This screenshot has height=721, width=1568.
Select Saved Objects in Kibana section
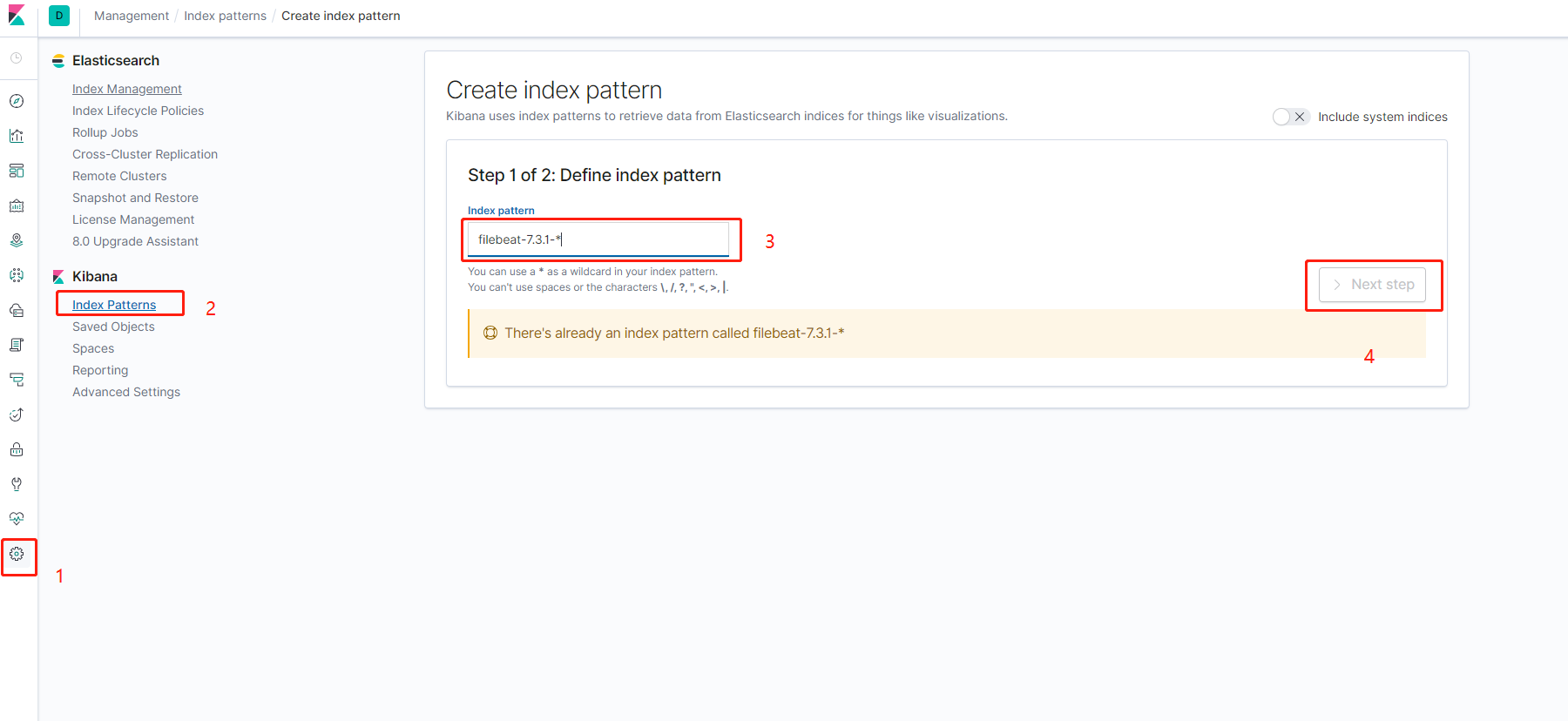point(113,327)
